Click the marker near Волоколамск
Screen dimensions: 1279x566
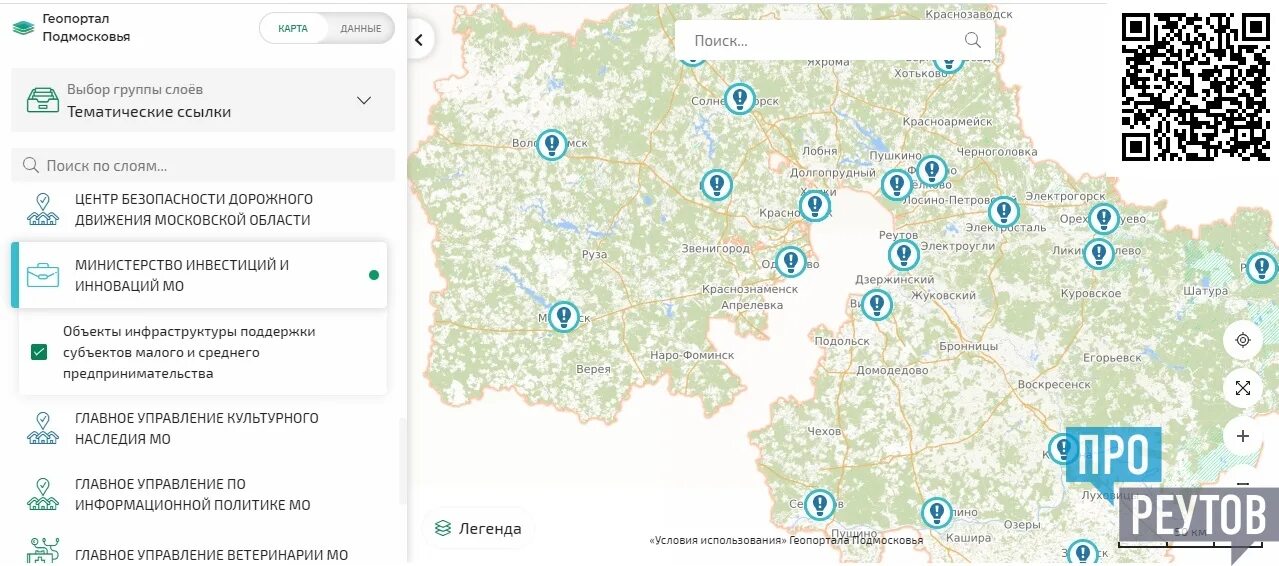coord(552,145)
